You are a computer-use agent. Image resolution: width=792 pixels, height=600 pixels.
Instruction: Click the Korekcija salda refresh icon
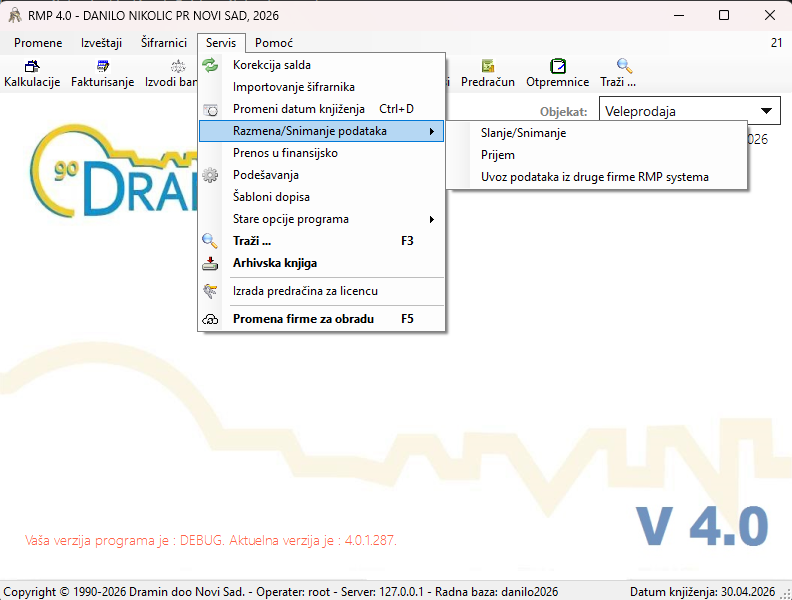210,65
